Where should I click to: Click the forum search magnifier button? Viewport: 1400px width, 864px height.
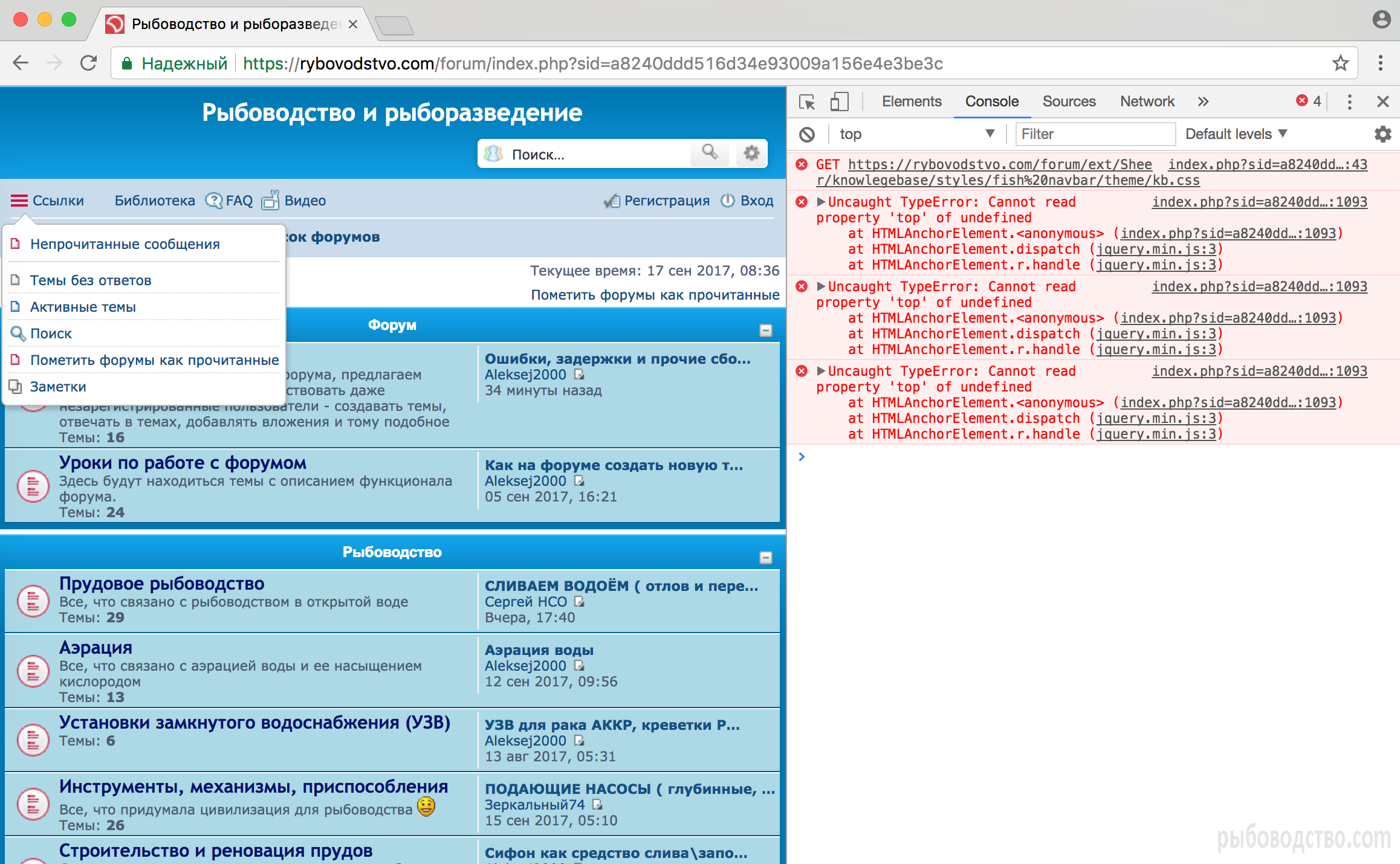[710, 153]
